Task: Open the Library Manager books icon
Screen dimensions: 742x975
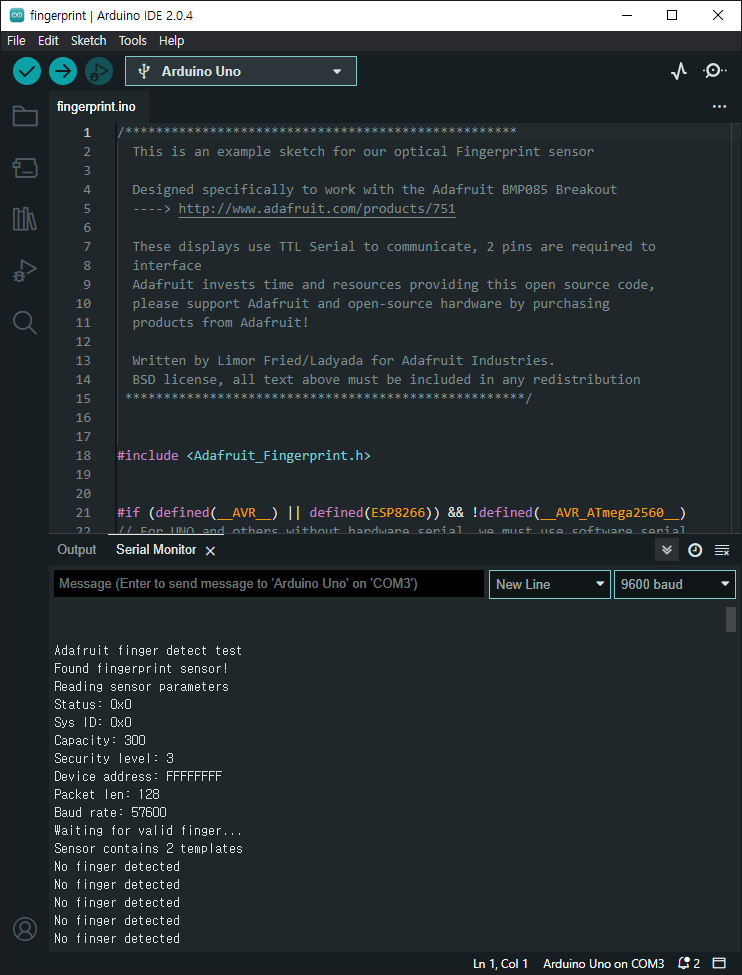Action: pyautogui.click(x=25, y=219)
